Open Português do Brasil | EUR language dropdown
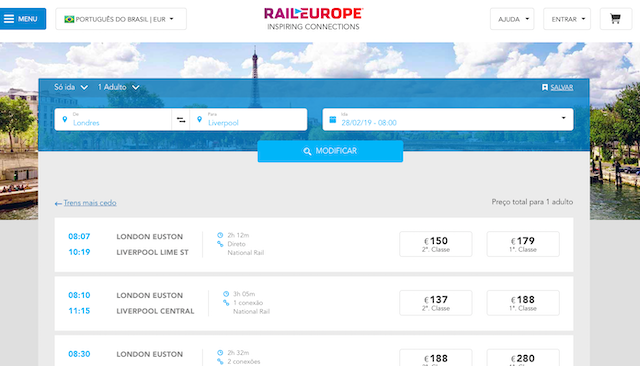The height and width of the screenshot is (366, 640). pos(121,19)
